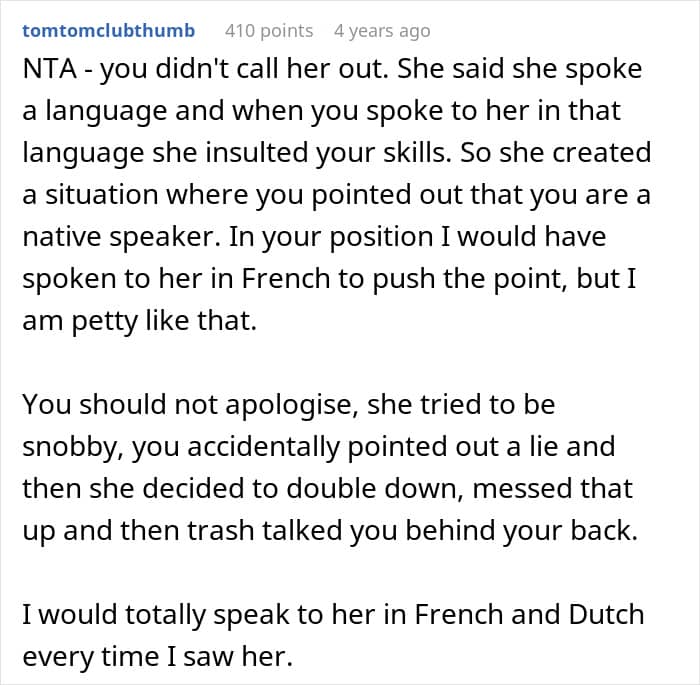Click the line starting "language she insulted"
The width and height of the screenshot is (700, 685).
point(336,155)
